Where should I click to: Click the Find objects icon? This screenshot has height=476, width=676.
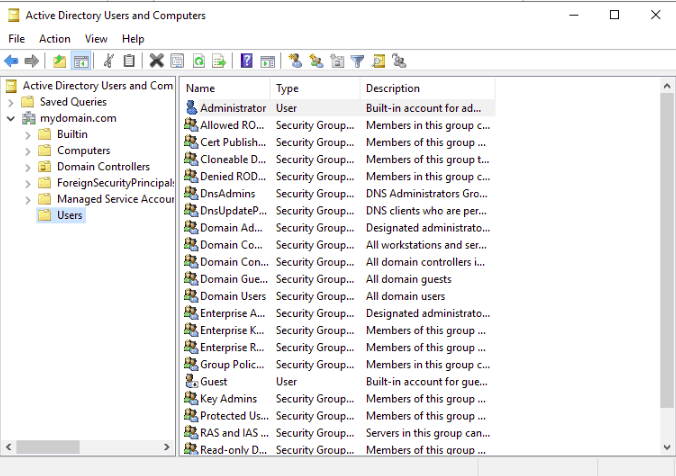click(x=379, y=61)
